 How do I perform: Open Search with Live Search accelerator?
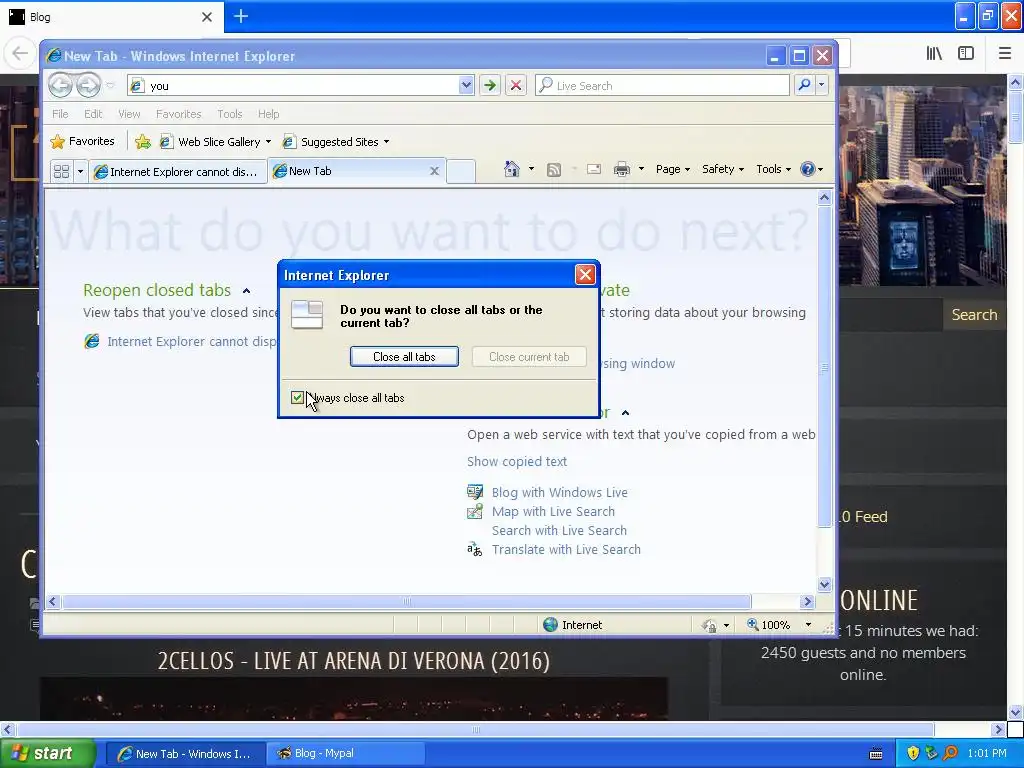tap(559, 530)
